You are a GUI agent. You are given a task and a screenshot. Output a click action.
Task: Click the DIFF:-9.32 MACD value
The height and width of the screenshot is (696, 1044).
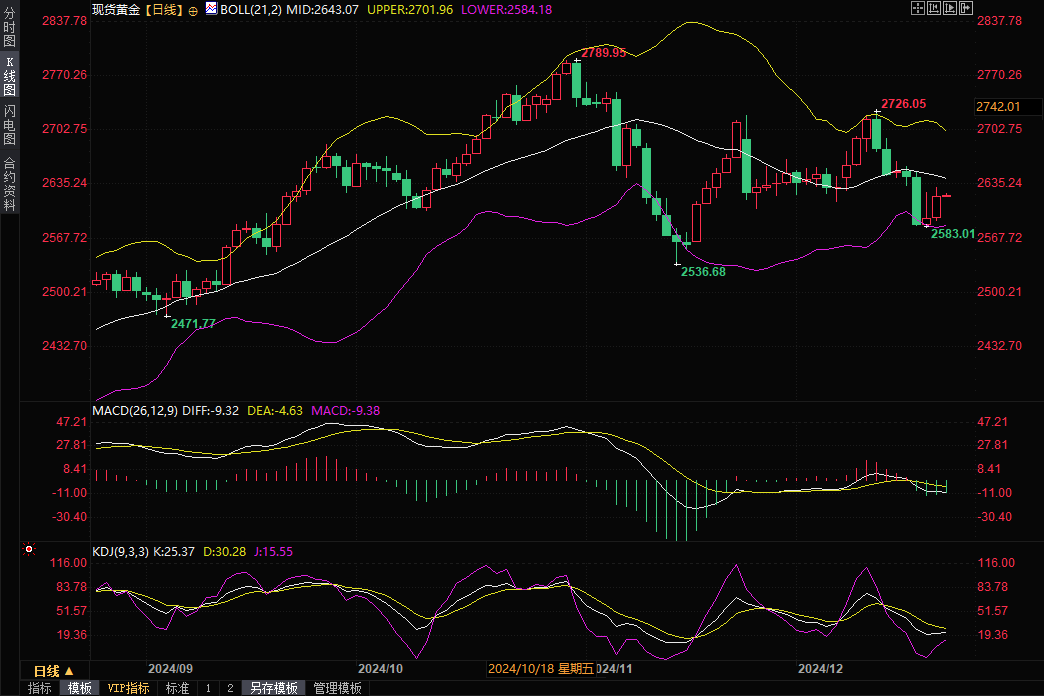(210, 411)
